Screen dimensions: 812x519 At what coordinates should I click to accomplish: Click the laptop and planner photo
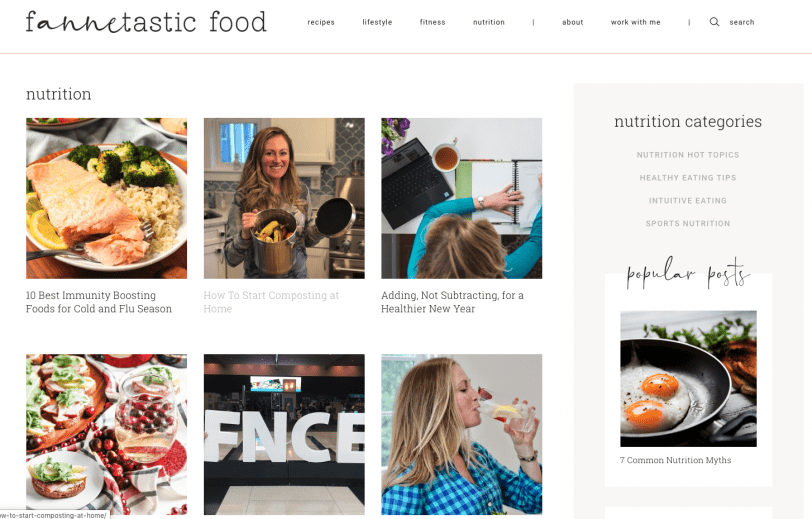[x=462, y=198]
